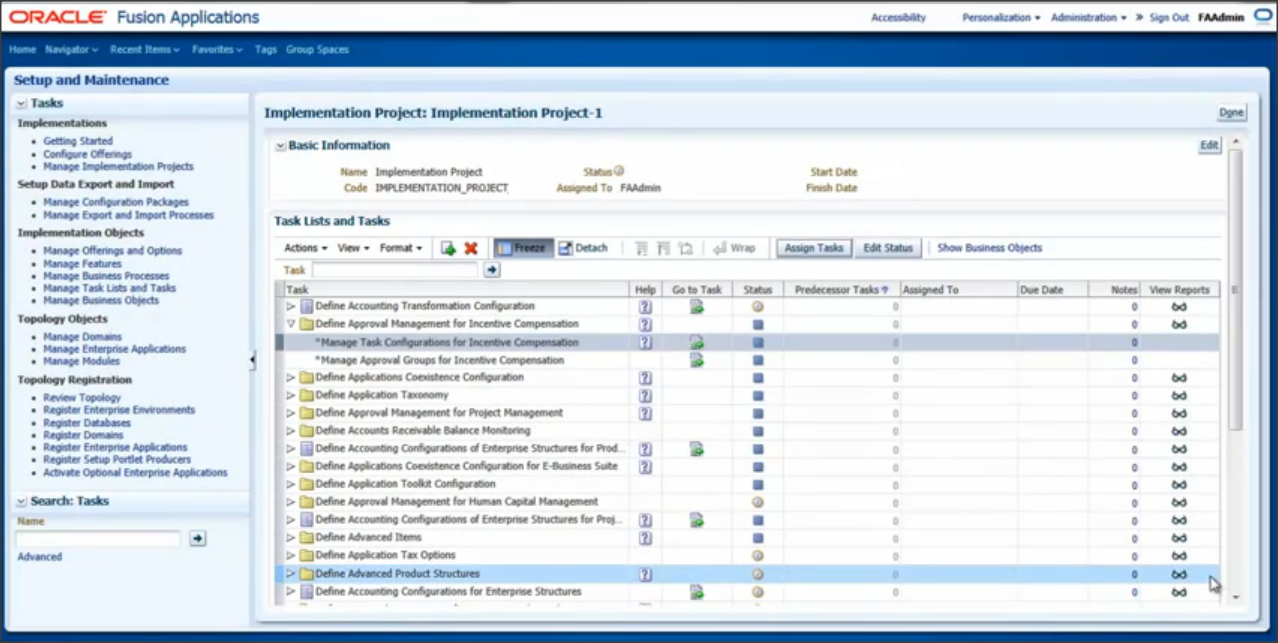Collapse the Tasks panel in sidebar
The height and width of the screenshot is (643, 1278).
21,103
